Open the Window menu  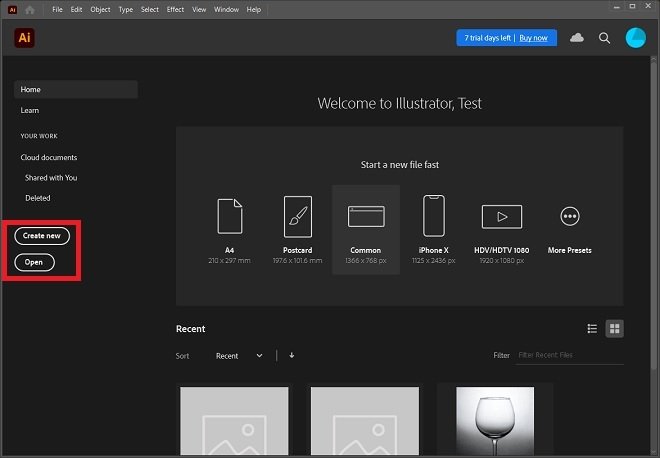(226, 9)
